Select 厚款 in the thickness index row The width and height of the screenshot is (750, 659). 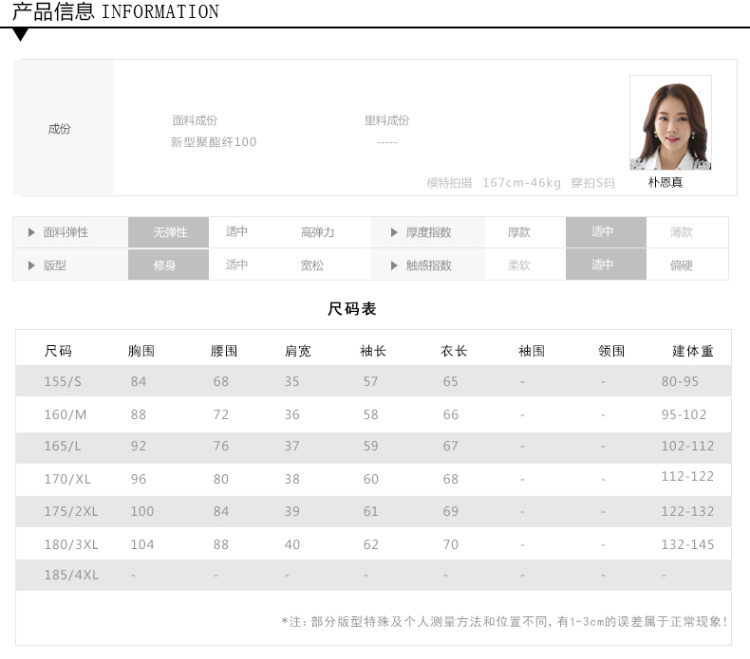pos(519,232)
